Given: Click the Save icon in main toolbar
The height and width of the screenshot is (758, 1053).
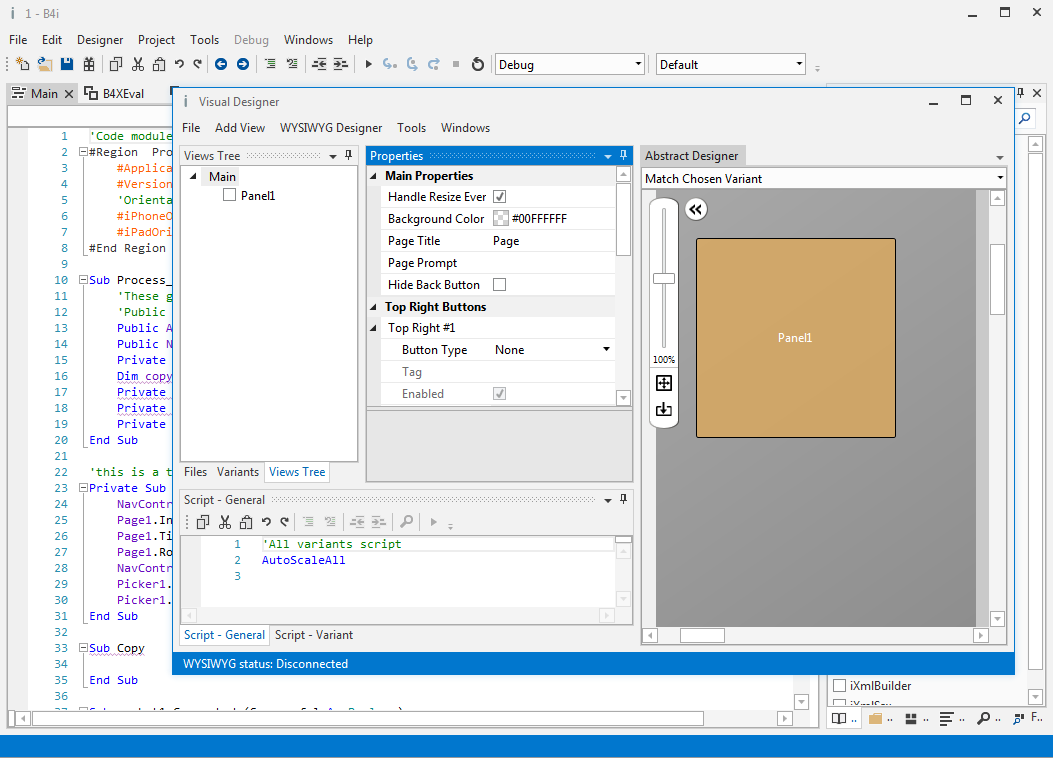Looking at the screenshot, I should point(67,65).
